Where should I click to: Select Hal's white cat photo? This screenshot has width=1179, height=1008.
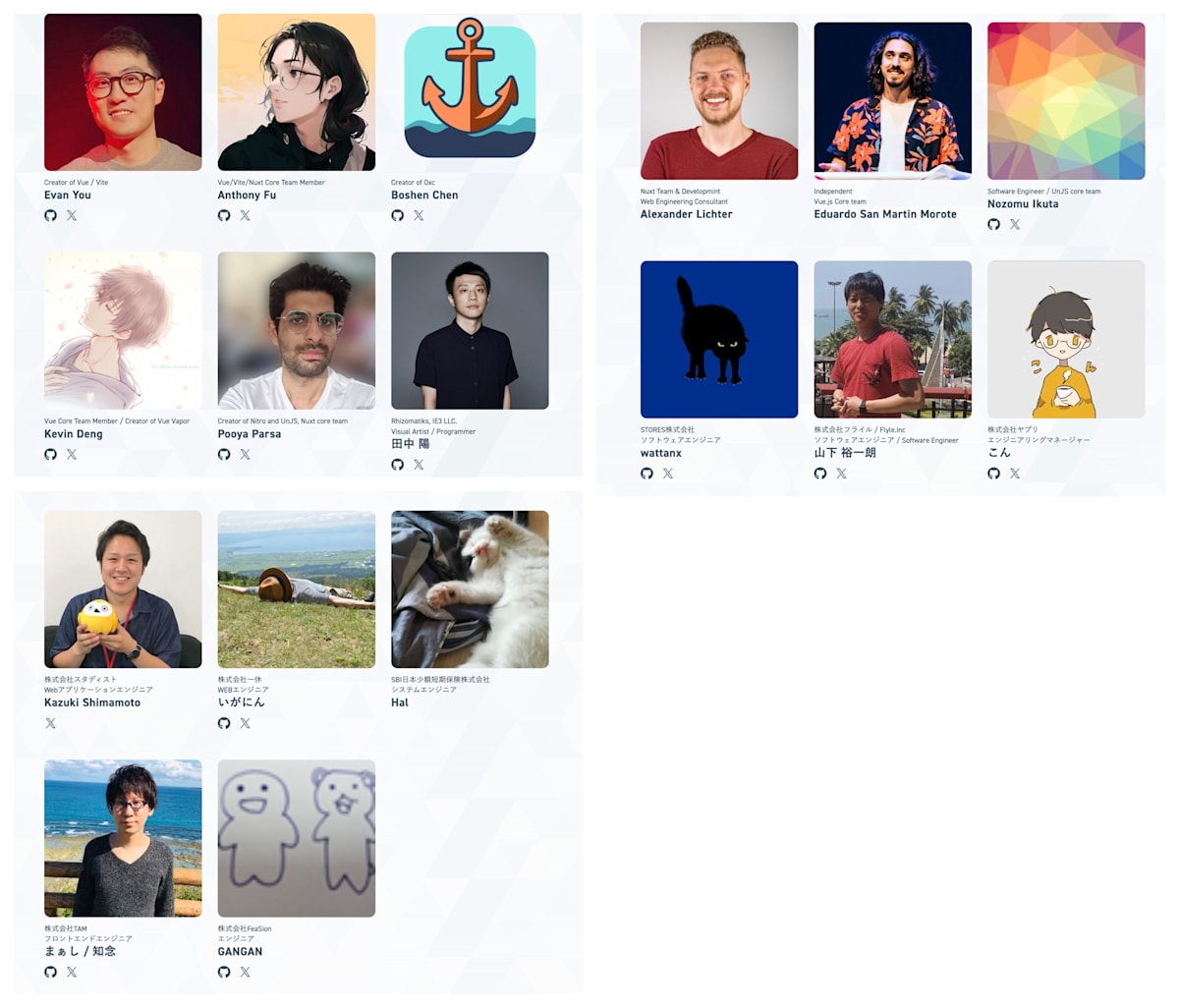[470, 589]
